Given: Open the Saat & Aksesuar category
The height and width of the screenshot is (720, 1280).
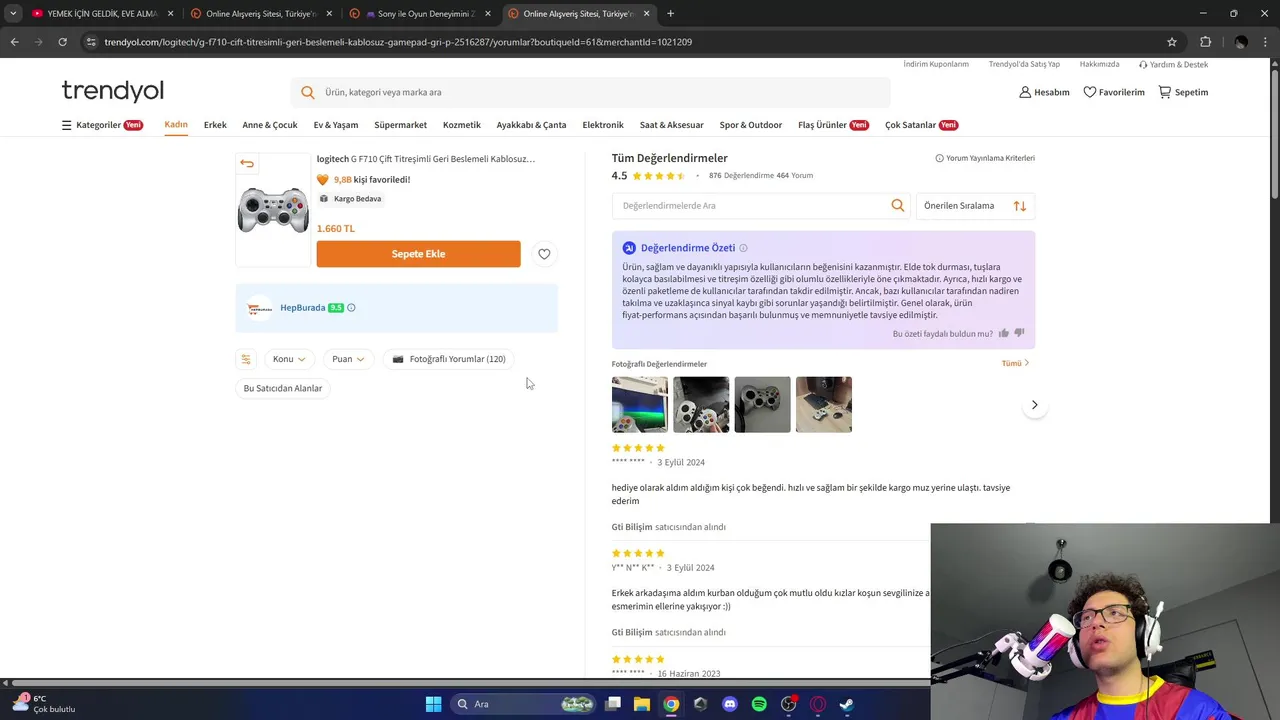Looking at the screenshot, I should [672, 125].
